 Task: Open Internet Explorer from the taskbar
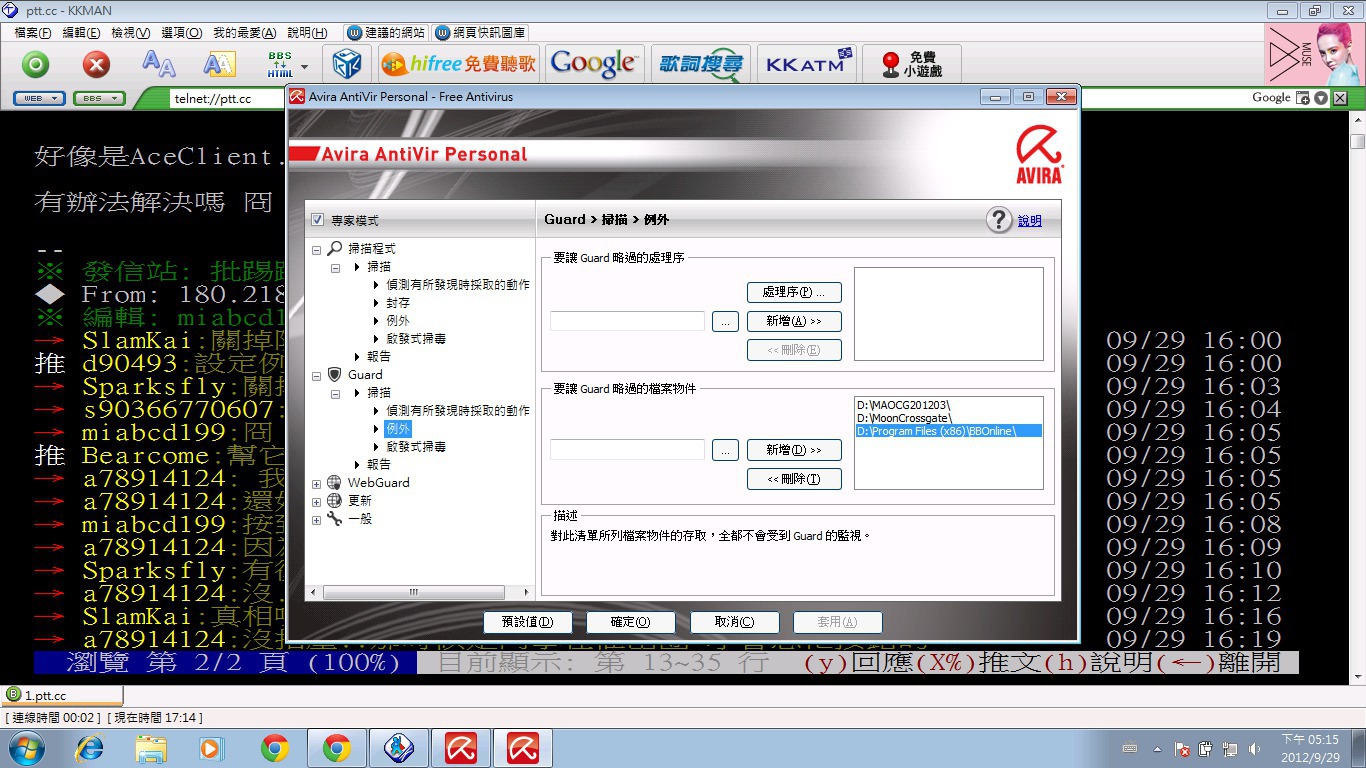point(90,748)
